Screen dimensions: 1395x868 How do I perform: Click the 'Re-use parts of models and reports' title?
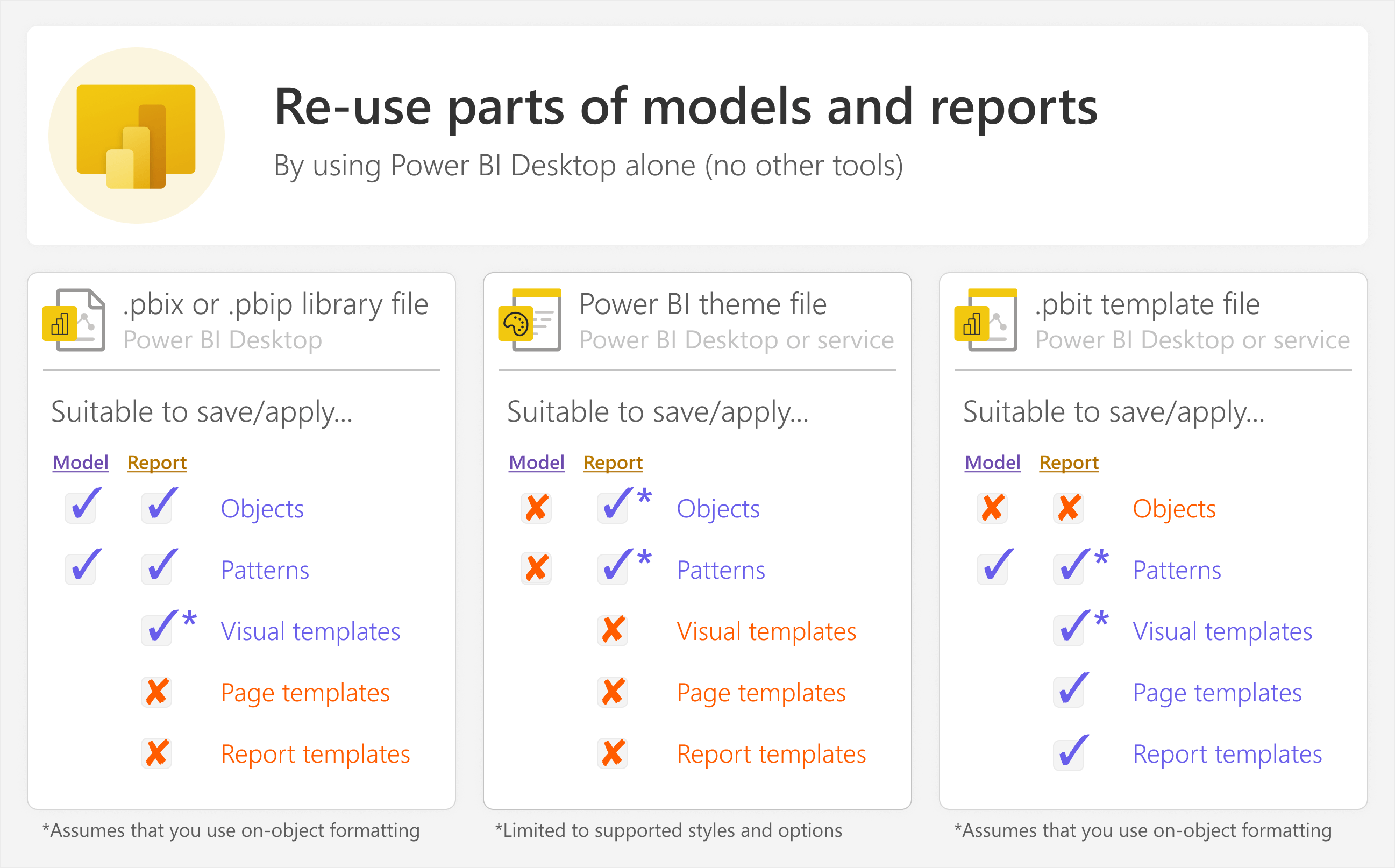click(x=686, y=107)
